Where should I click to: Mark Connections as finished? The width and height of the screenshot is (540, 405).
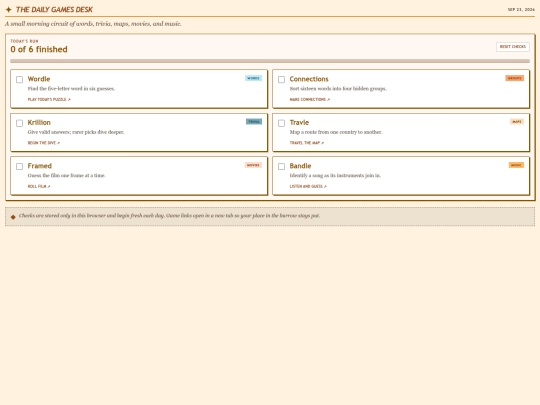[x=281, y=80]
